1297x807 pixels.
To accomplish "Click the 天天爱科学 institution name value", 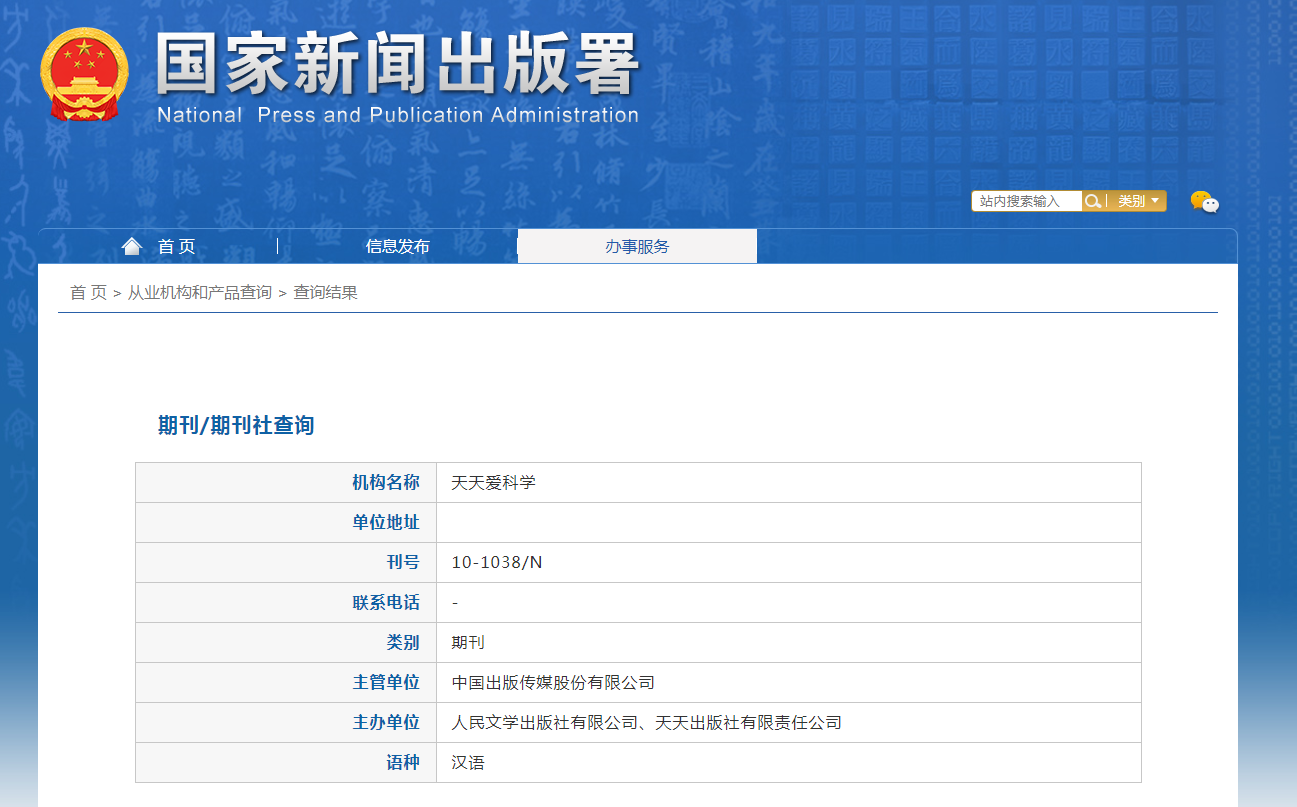I will [x=493, y=483].
